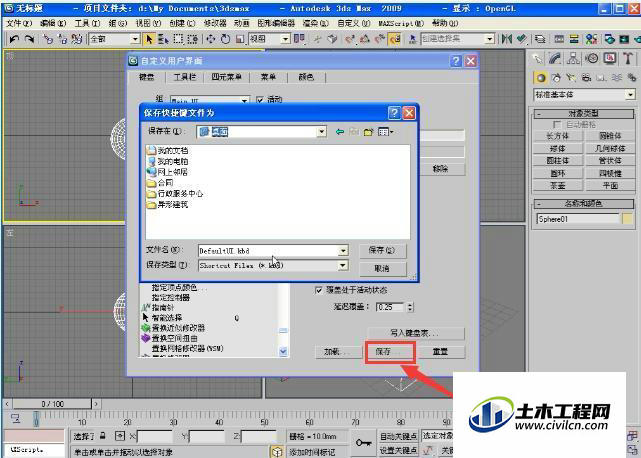Switch to the 颜色 tab

[306, 77]
